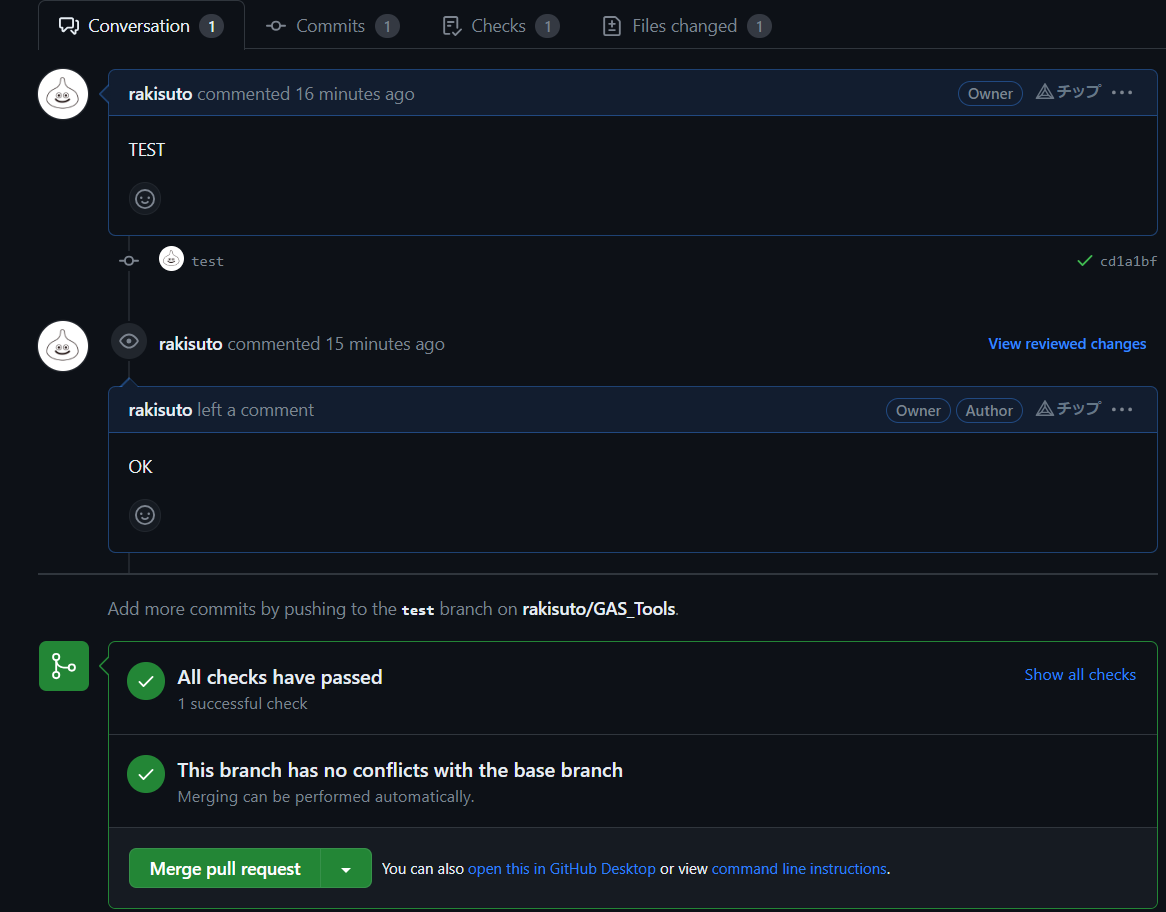Screen dimensions: 1166x912
Task: Click rakisuto's avatar on the first comment
Action: [x=62, y=93]
